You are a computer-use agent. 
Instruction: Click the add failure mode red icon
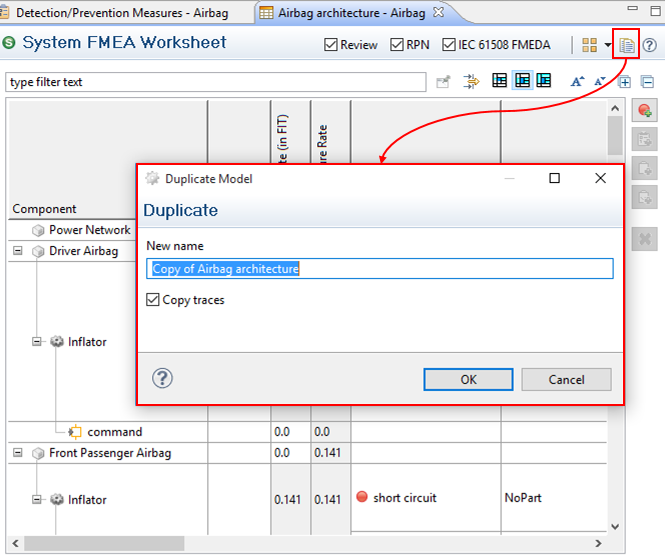645,111
